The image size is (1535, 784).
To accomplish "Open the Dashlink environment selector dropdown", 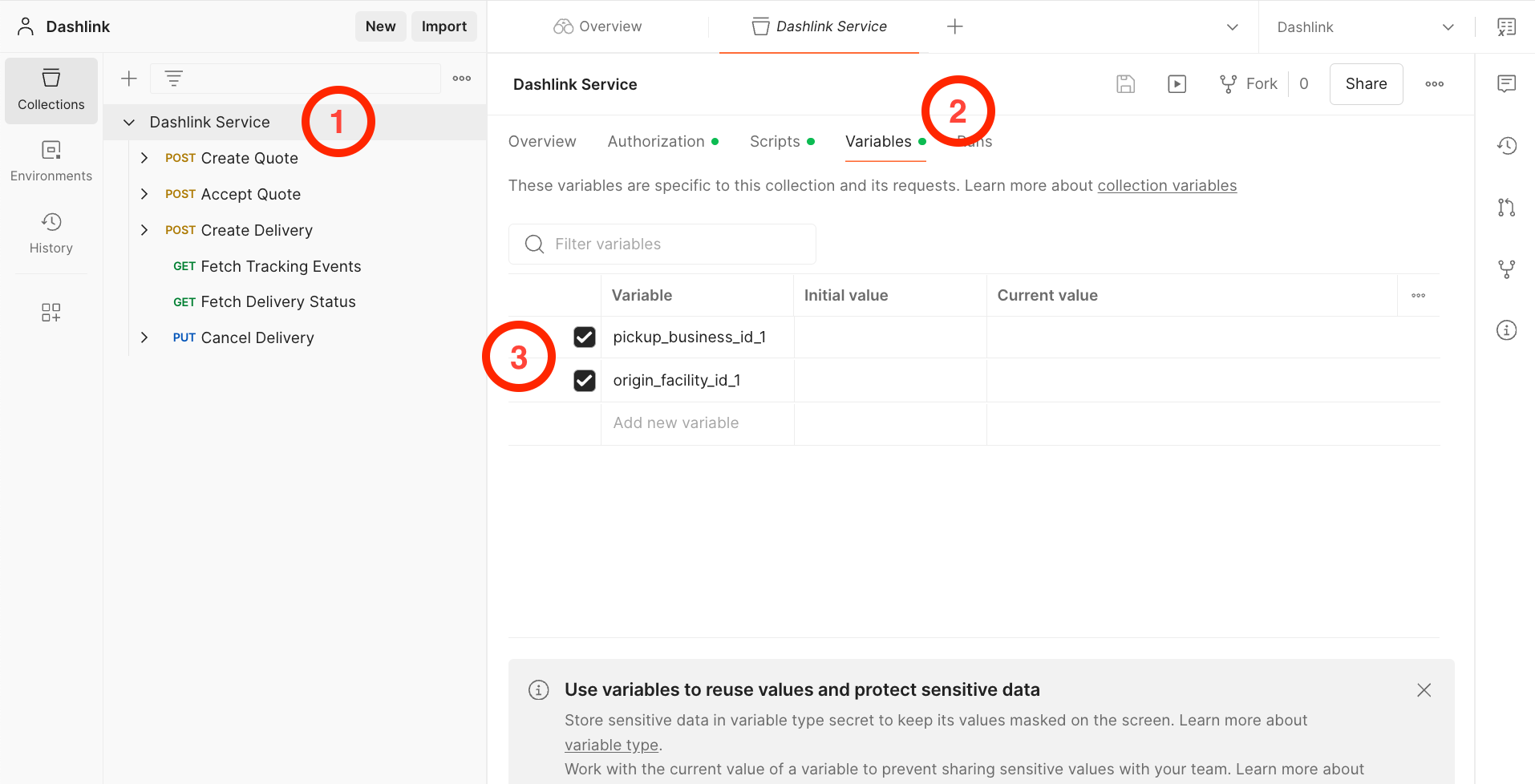I will [1366, 27].
